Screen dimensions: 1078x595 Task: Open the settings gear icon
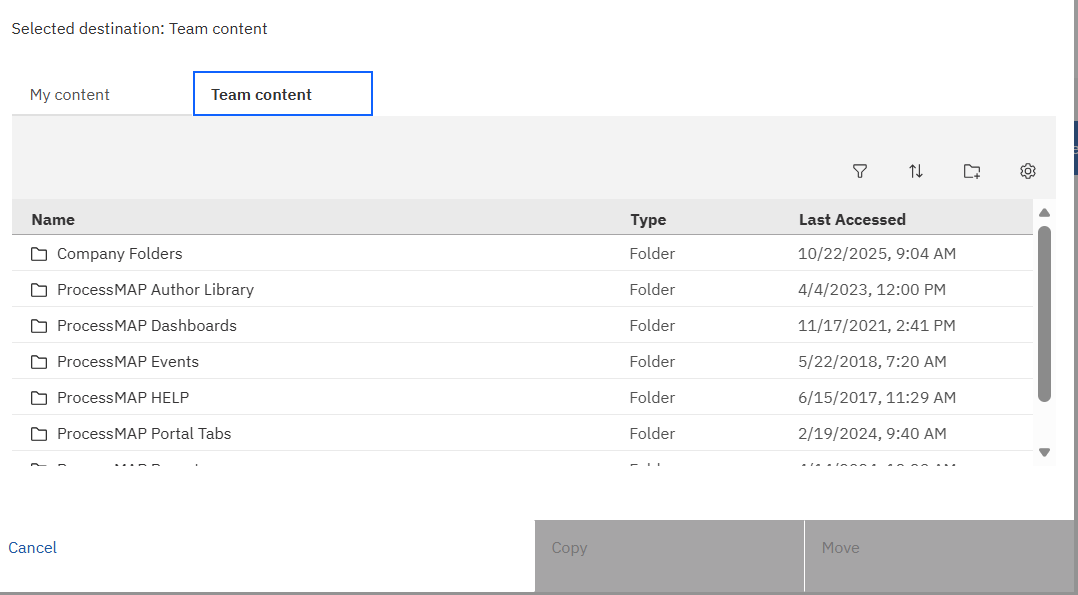pyautogui.click(x=1028, y=171)
